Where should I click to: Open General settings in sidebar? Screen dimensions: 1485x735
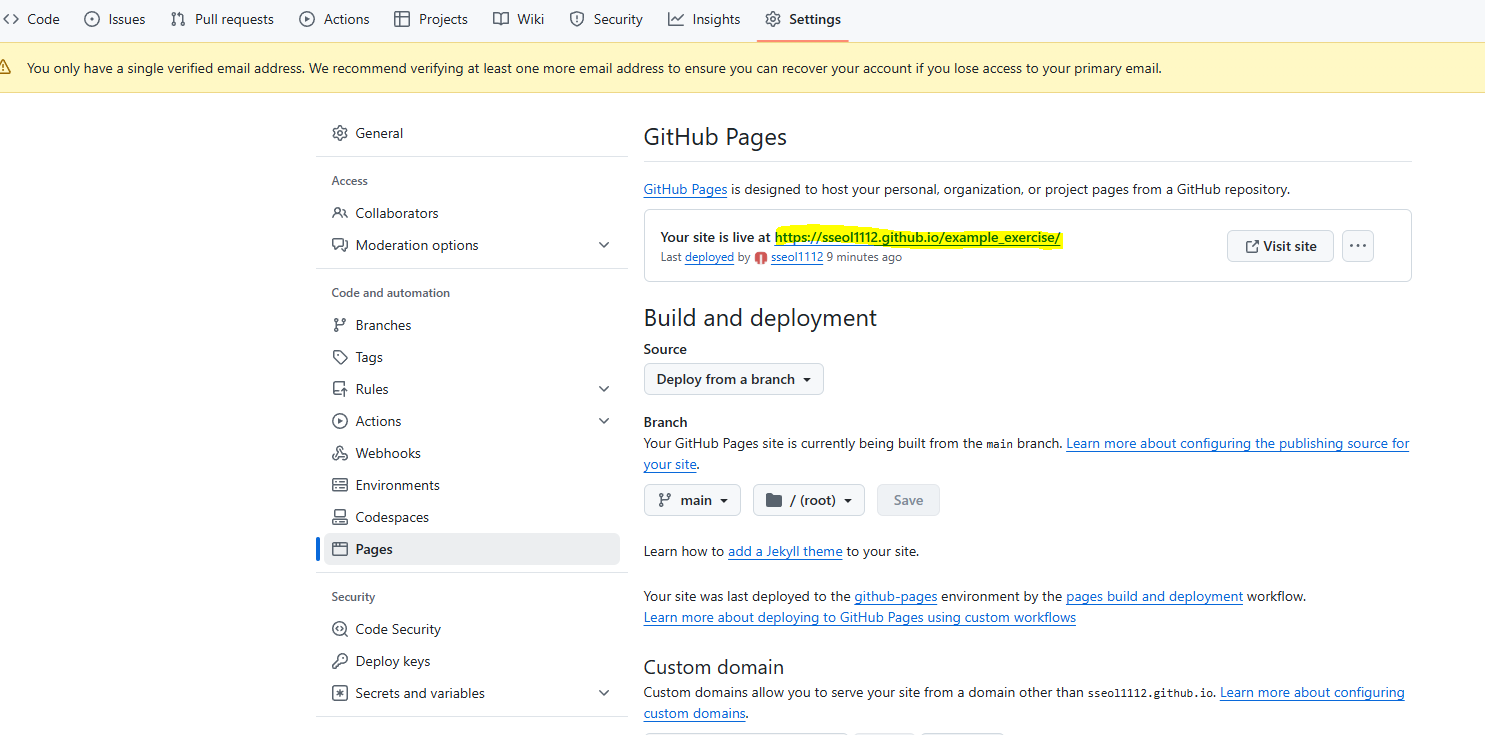tap(472, 133)
